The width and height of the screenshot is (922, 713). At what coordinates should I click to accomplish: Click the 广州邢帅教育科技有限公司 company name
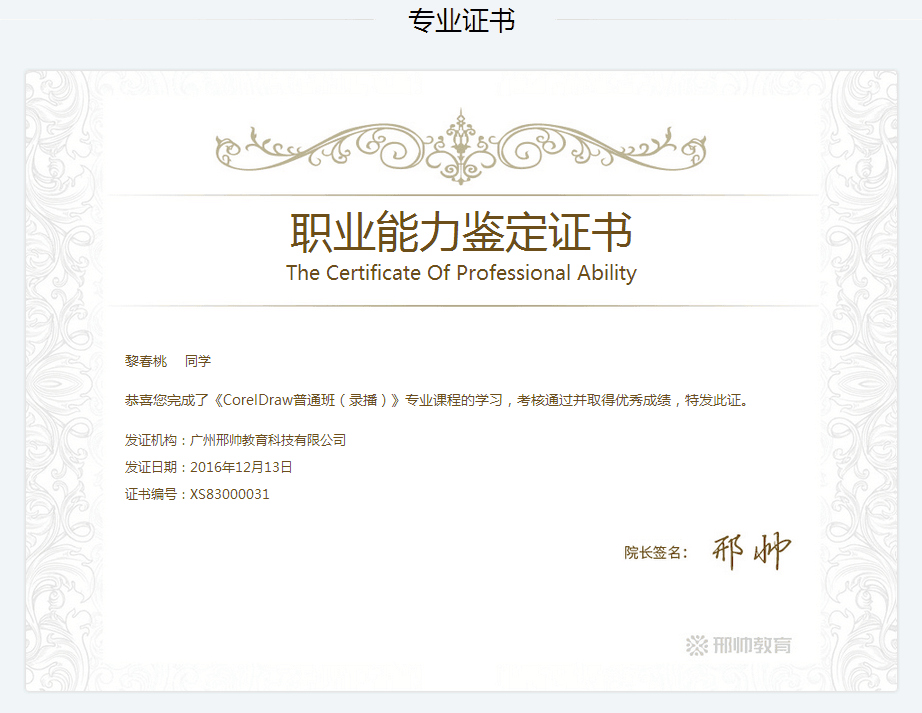pos(268,440)
